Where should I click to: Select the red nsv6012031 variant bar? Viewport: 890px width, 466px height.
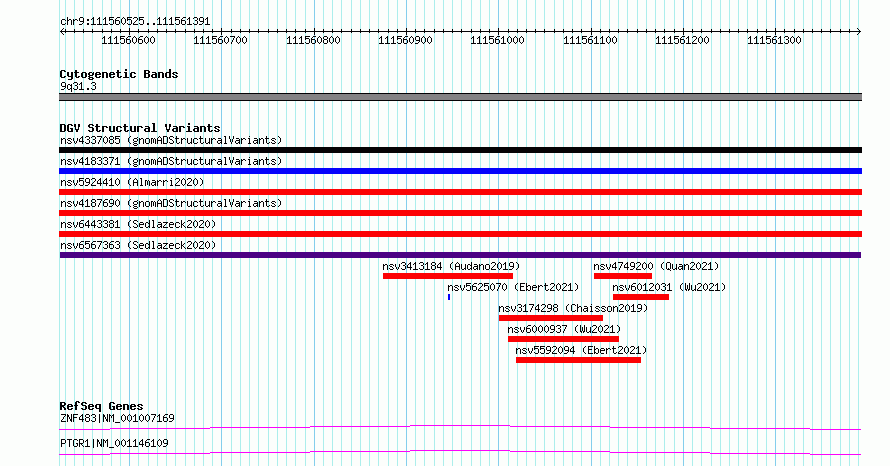pyautogui.click(x=641, y=297)
